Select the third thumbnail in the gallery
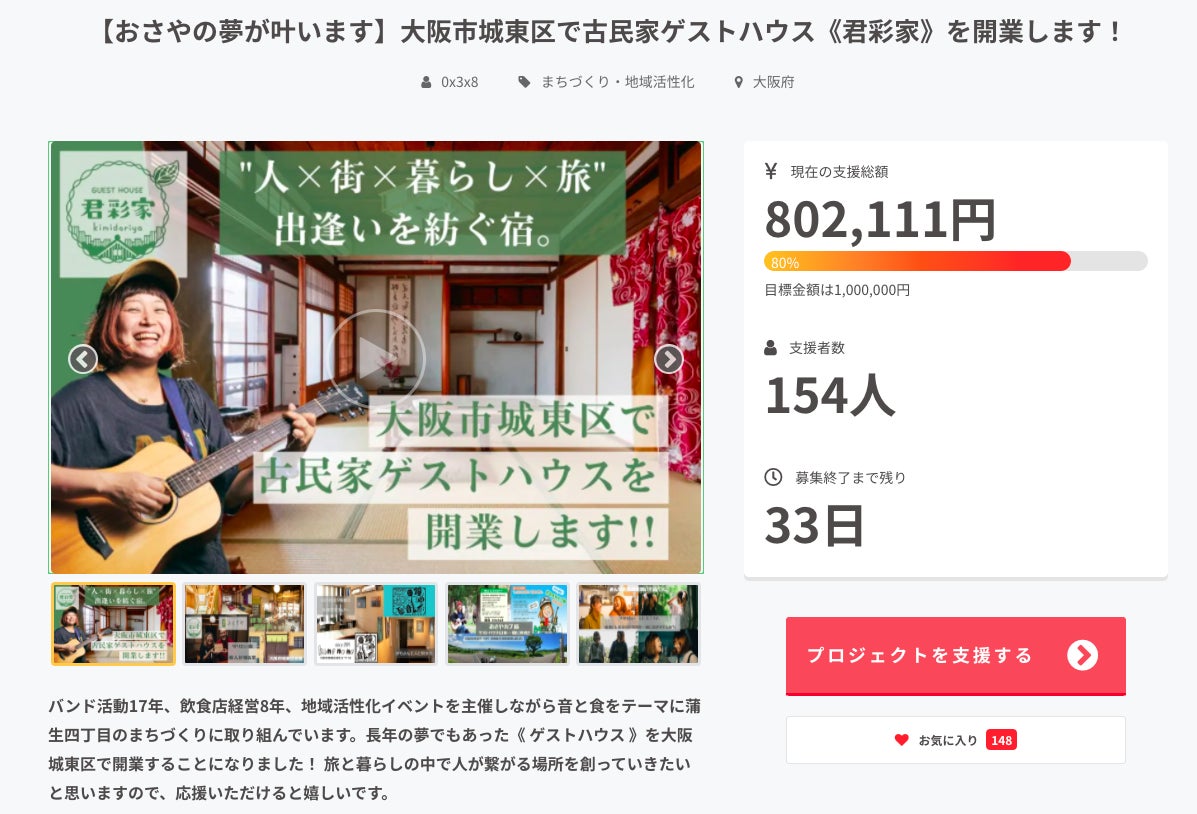 pos(376,624)
